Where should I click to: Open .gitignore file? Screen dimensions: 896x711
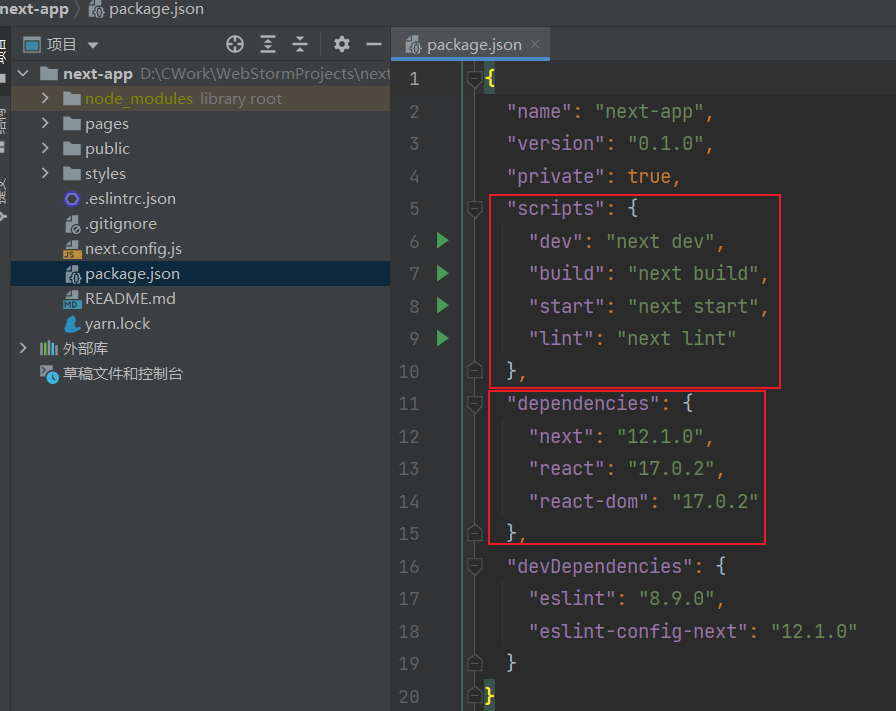[x=121, y=224]
